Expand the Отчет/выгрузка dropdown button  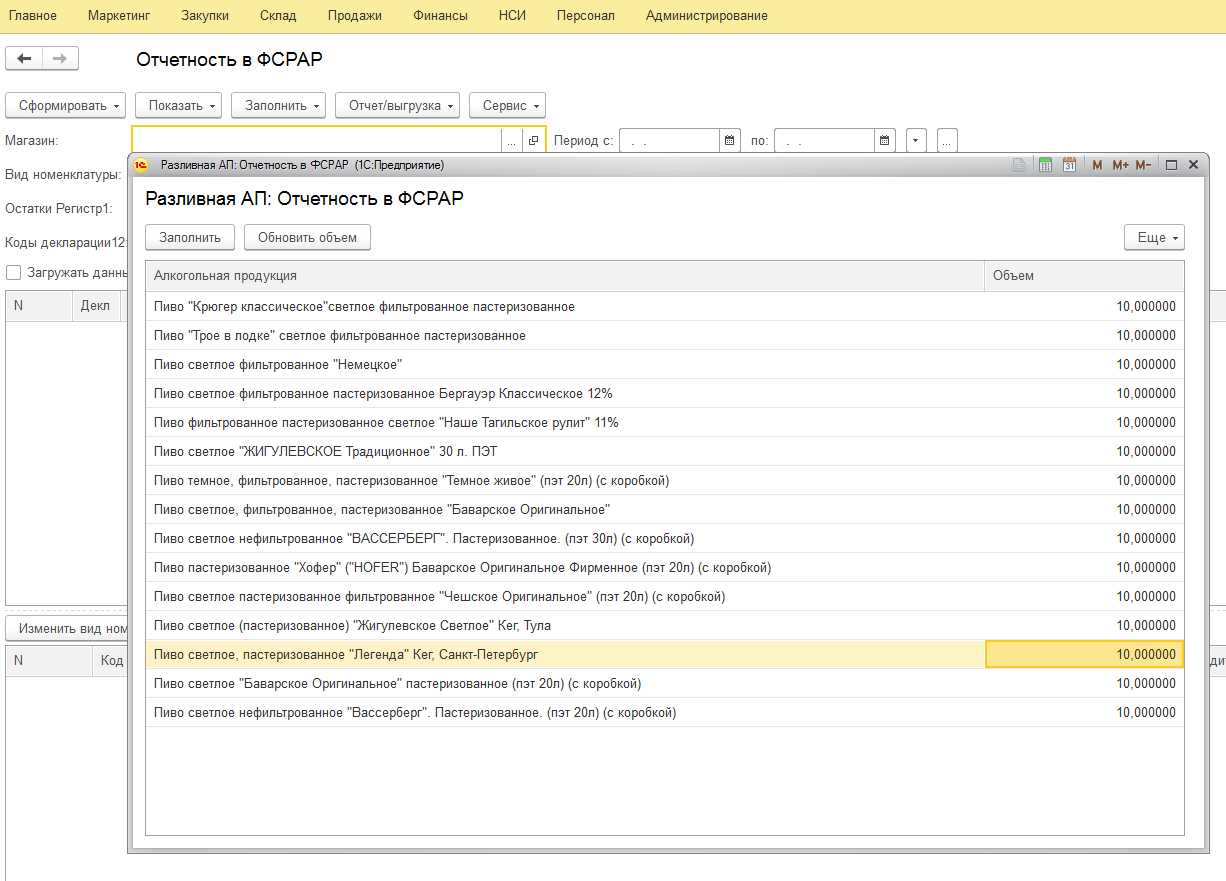tap(397, 105)
